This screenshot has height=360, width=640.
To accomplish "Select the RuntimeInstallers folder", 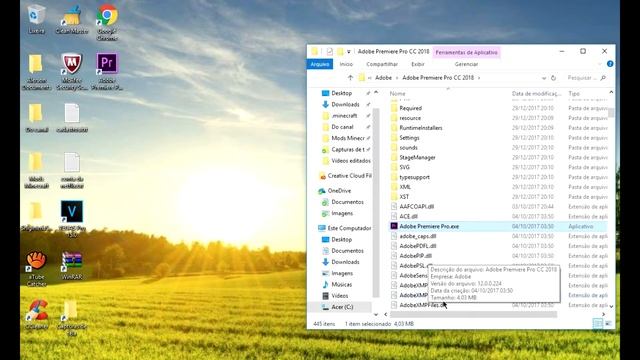I will [x=421, y=128].
